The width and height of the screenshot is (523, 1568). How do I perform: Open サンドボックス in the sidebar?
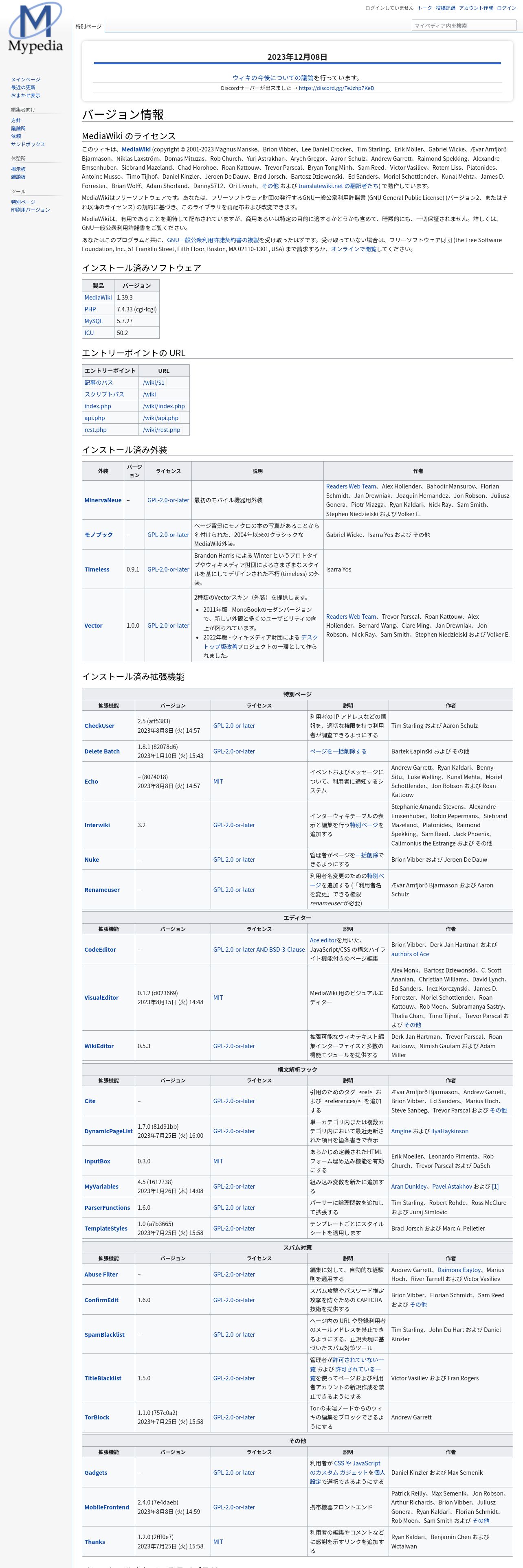[28, 144]
